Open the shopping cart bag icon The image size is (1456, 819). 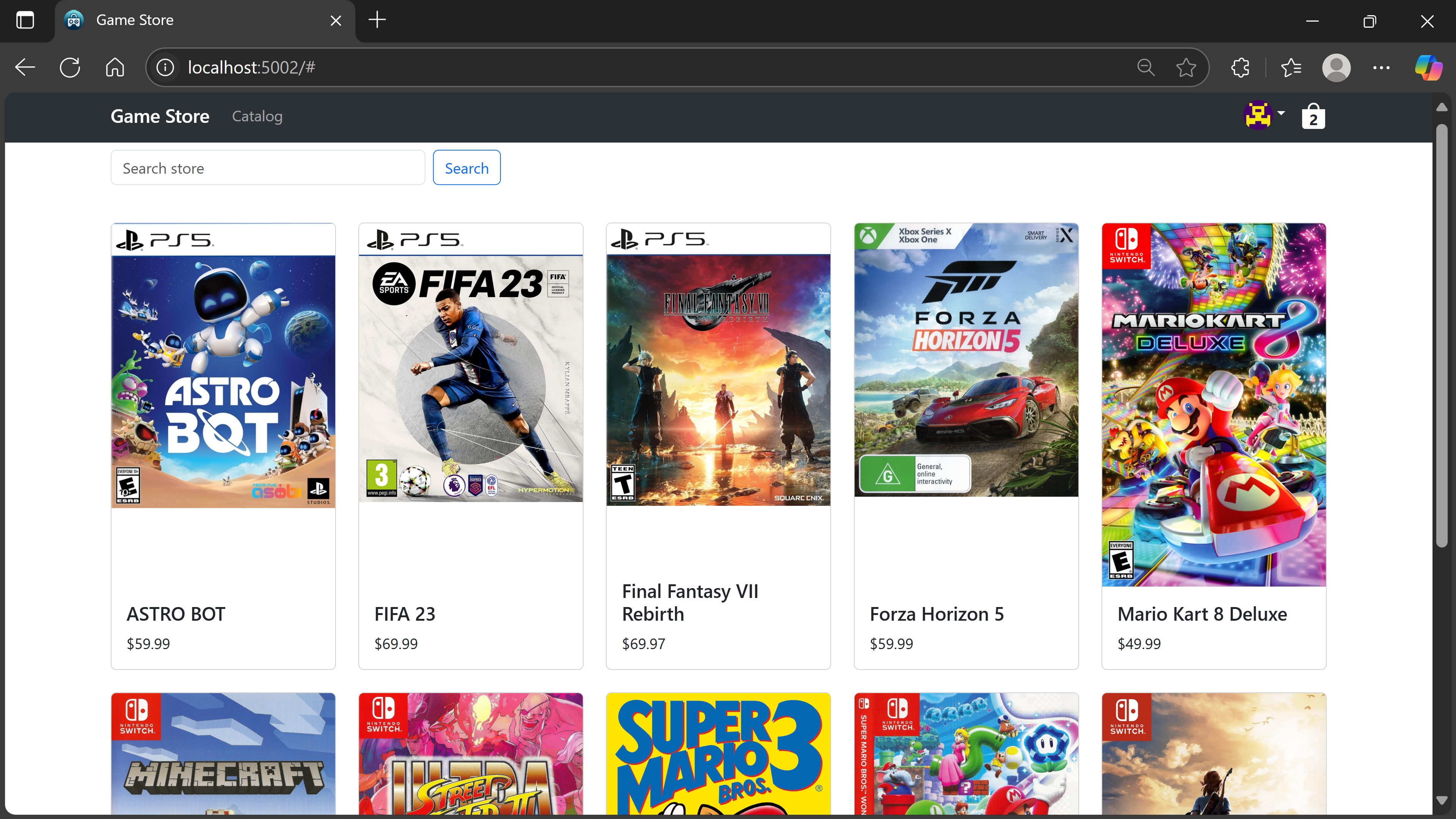coord(1313,116)
